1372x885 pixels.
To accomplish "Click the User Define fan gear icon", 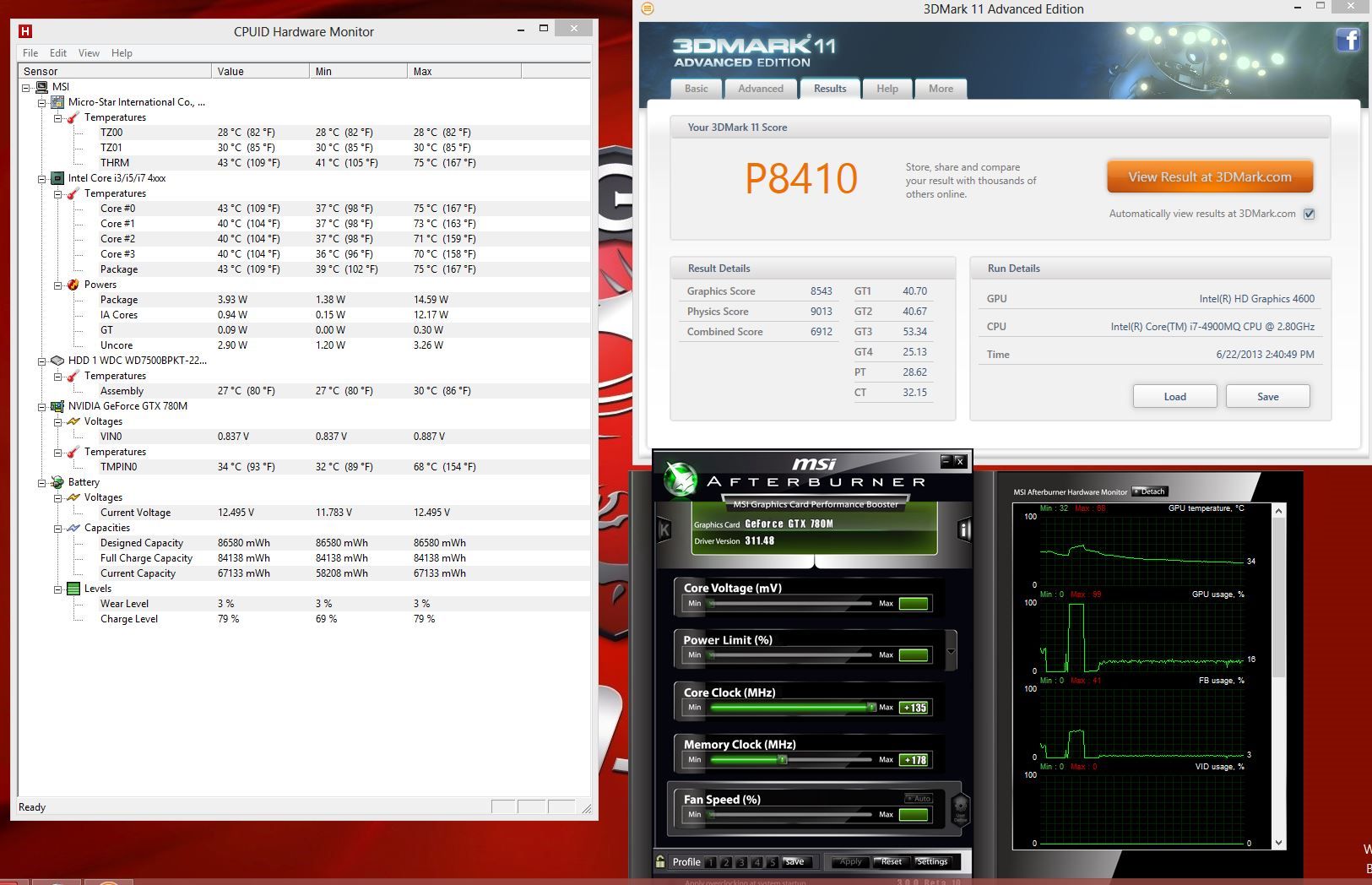I will click(x=959, y=810).
